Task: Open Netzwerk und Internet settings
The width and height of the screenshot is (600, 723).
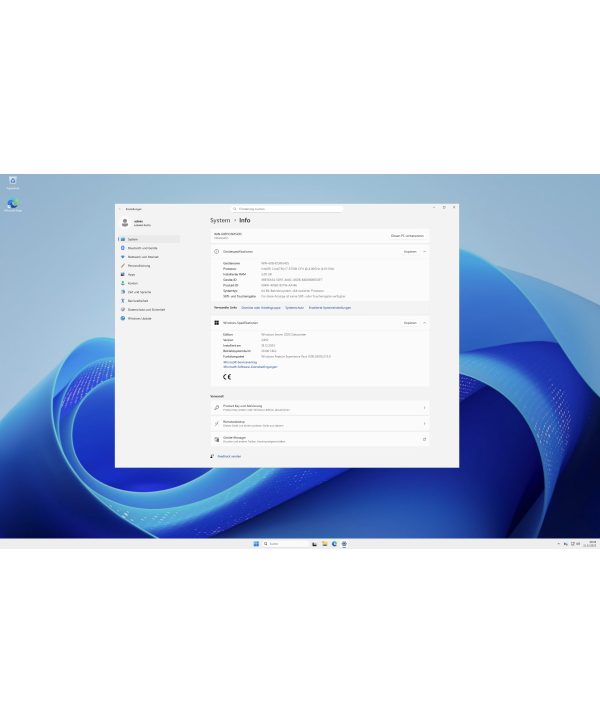Action: pyautogui.click(x=149, y=257)
